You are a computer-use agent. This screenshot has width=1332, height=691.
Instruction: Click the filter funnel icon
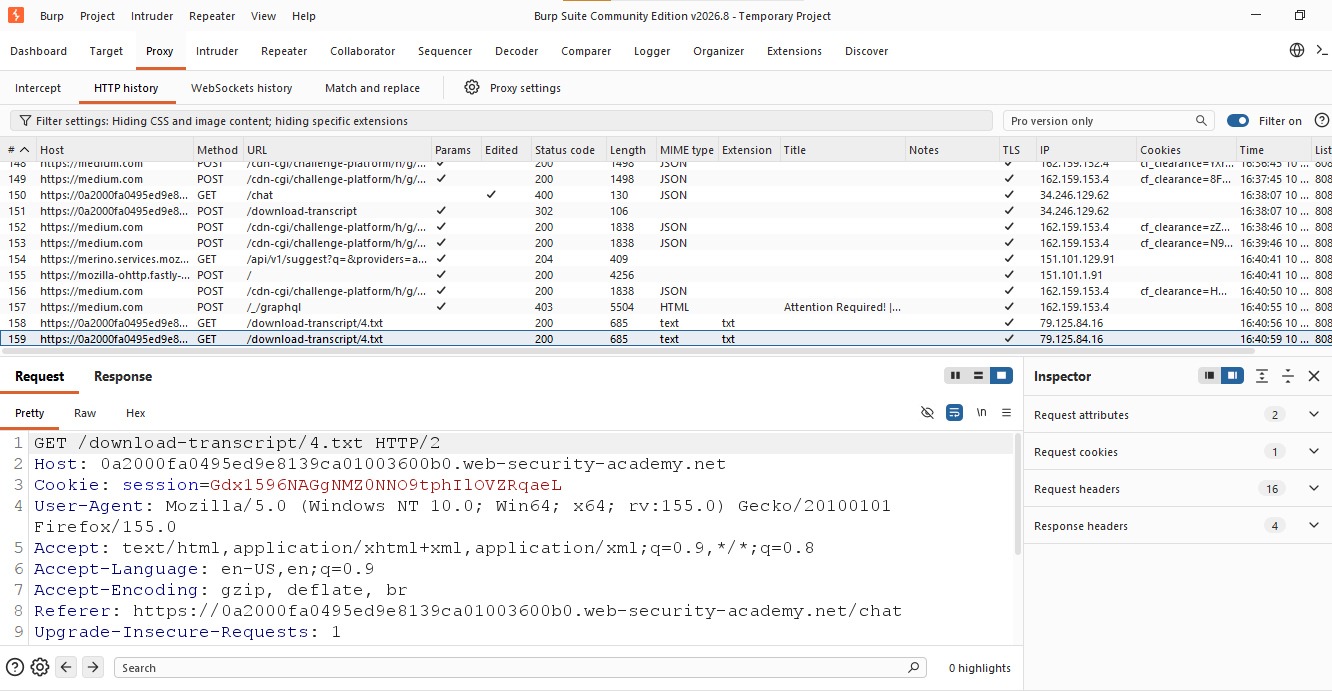pos(24,121)
